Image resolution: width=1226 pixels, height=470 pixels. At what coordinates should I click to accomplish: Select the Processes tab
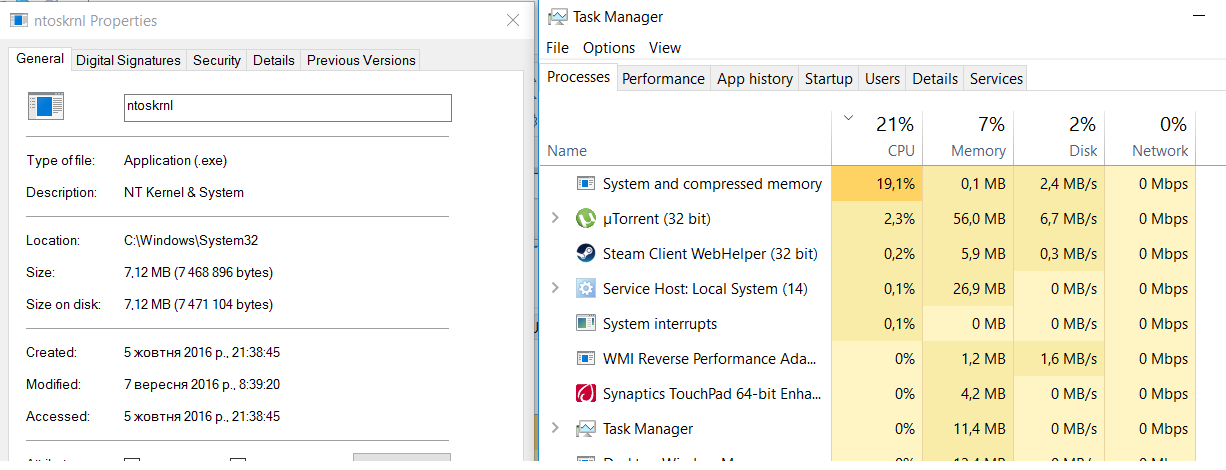click(578, 77)
